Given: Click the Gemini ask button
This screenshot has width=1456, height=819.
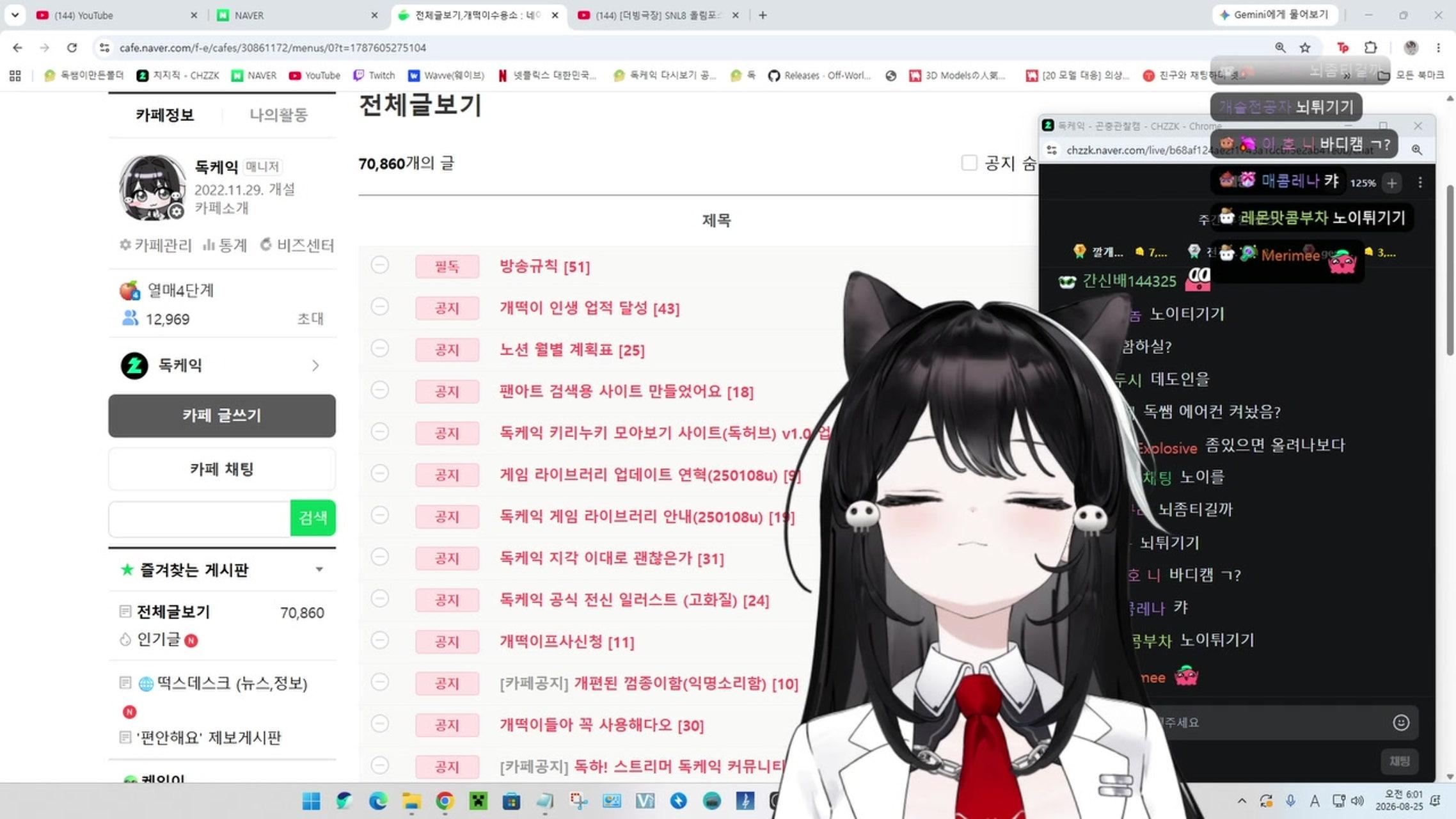Looking at the screenshot, I should pos(1274,15).
